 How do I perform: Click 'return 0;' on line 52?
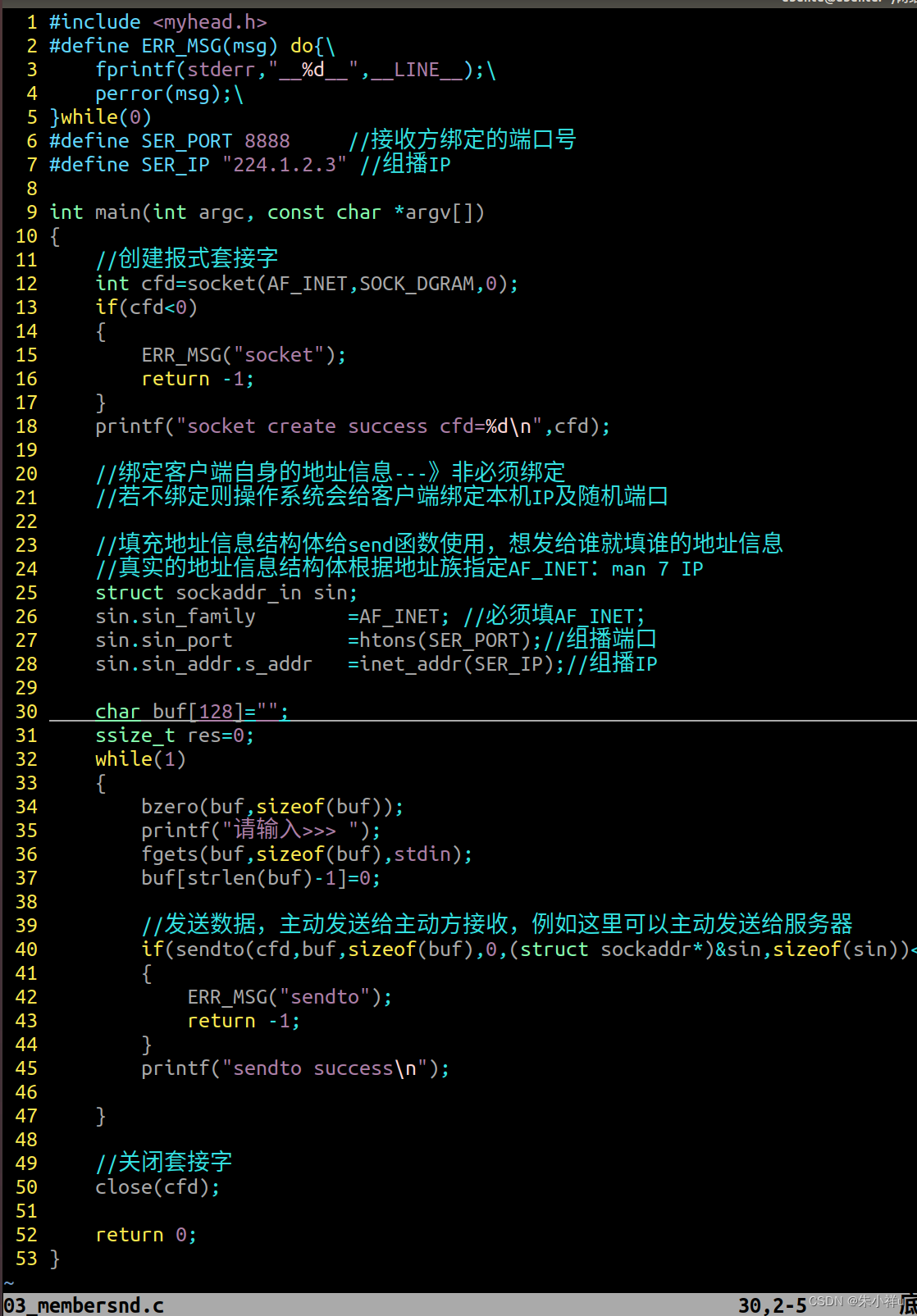pyautogui.click(x=146, y=1235)
